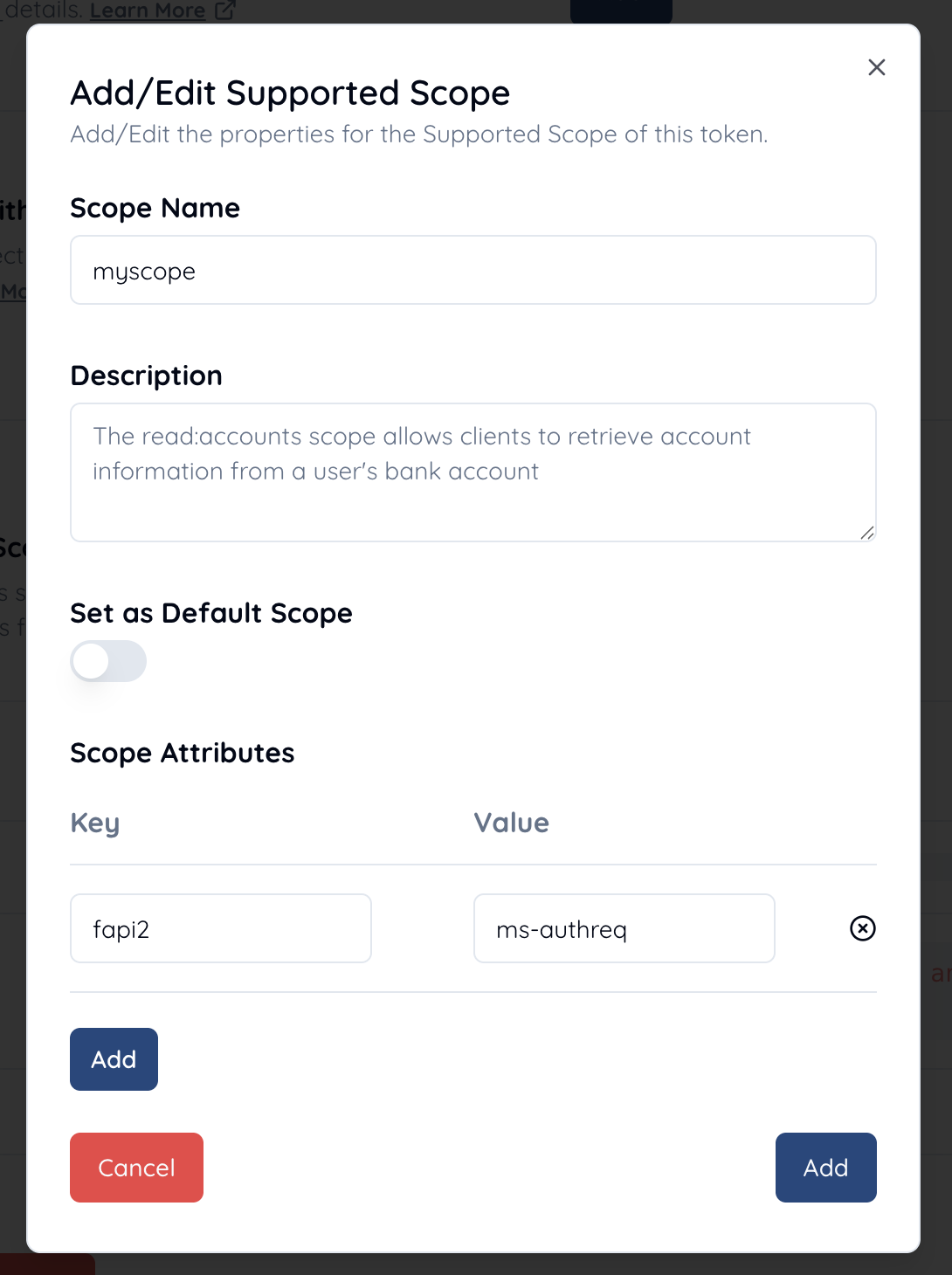Click the Description label
This screenshot has height=1275, width=952.
[x=146, y=376]
